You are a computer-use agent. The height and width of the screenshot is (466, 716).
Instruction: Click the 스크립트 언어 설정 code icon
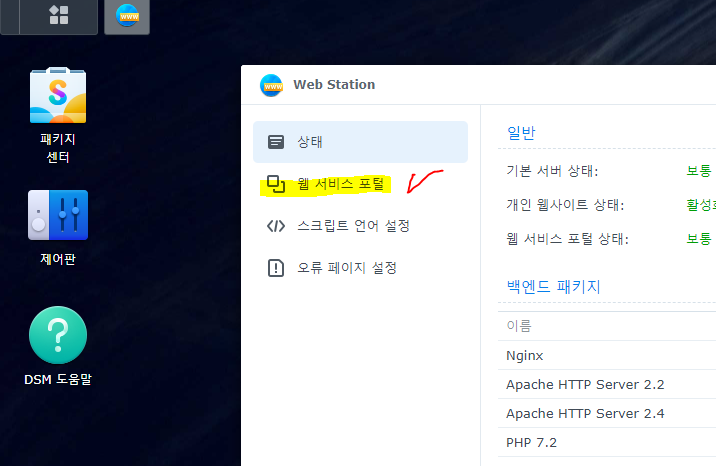click(x=276, y=226)
